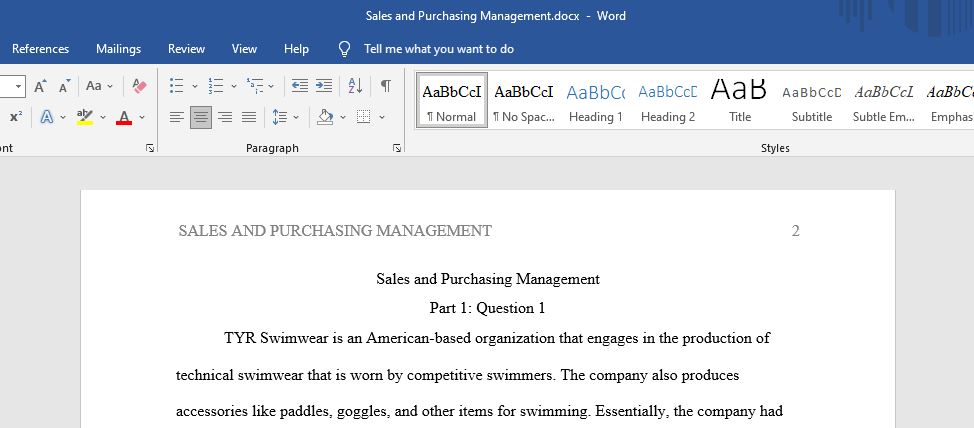Justify paragraph text

(x=249, y=117)
